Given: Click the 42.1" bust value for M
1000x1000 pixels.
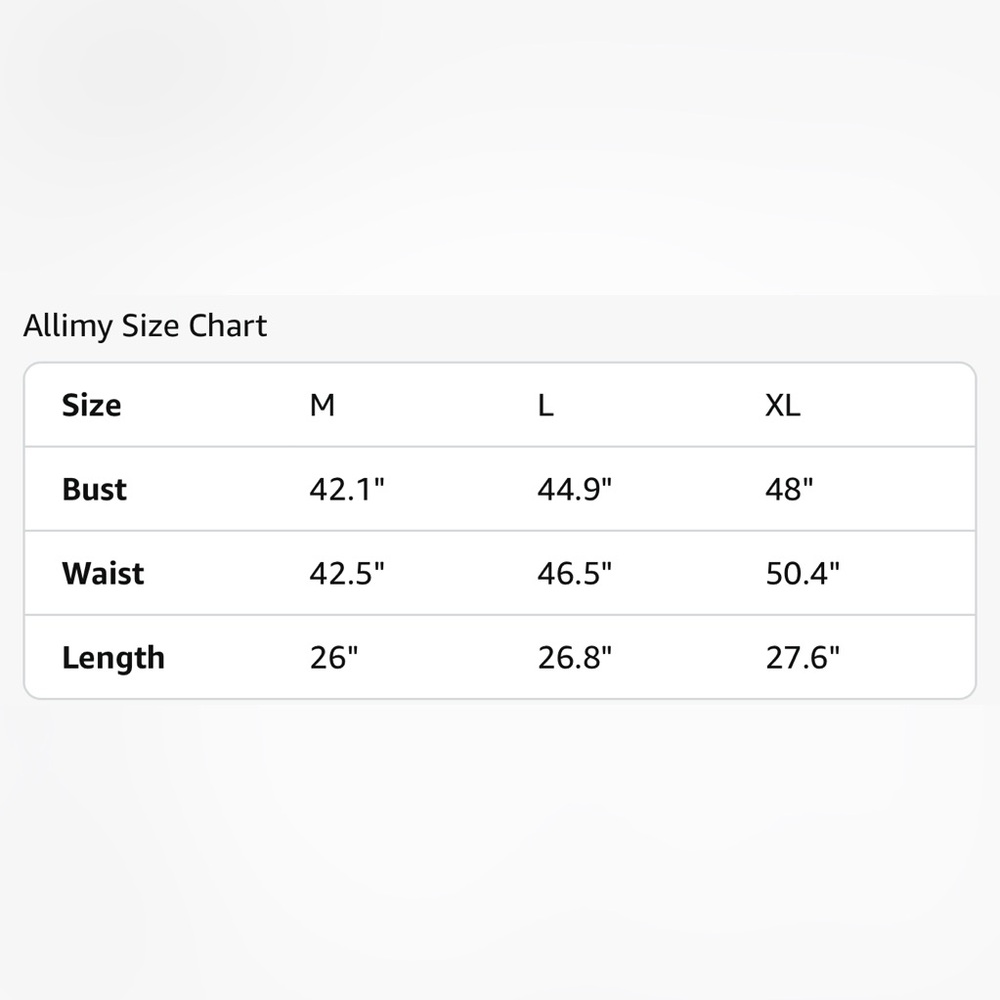Looking at the screenshot, I should [347, 489].
